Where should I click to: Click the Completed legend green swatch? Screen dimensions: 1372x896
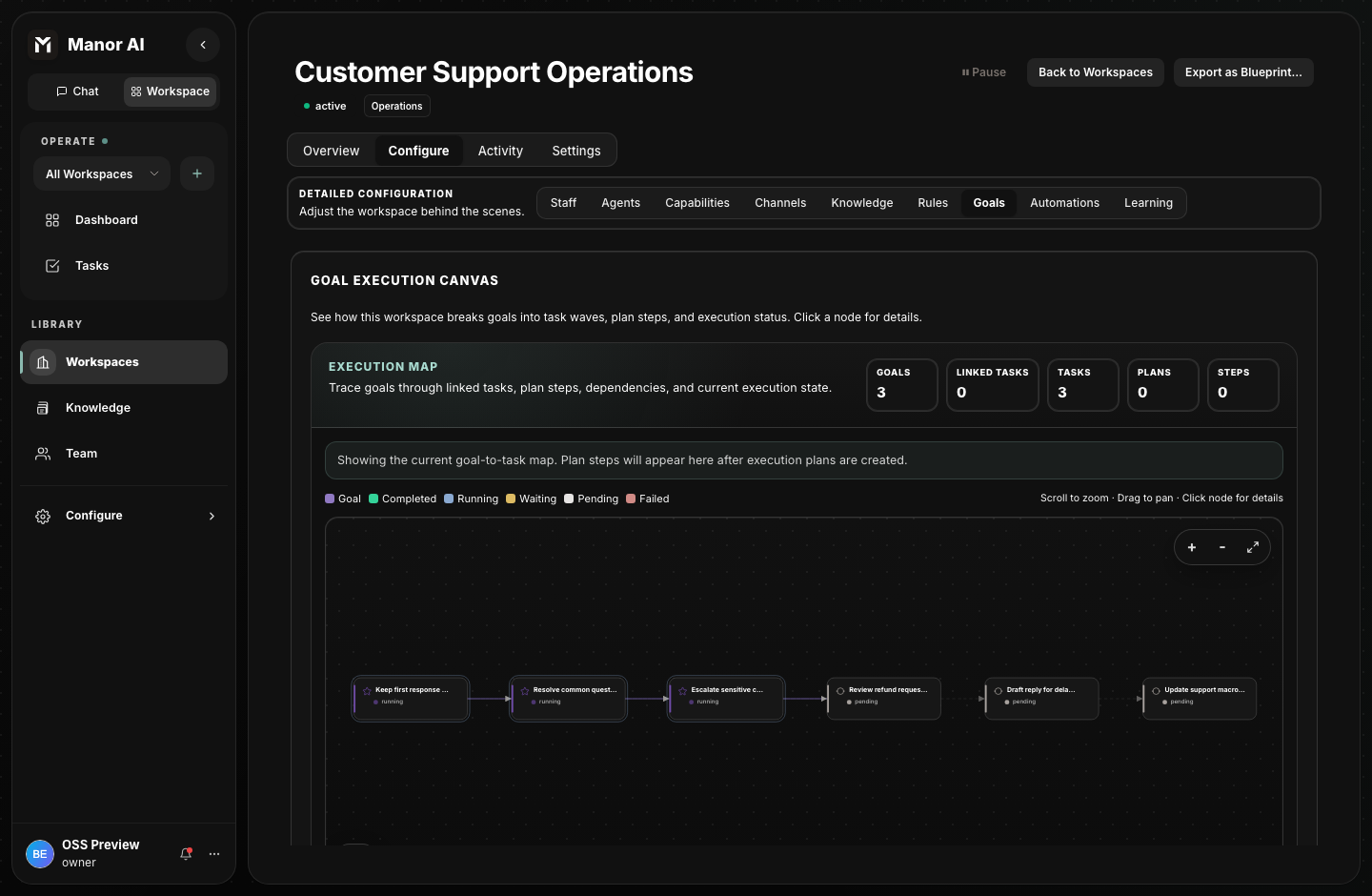click(373, 499)
